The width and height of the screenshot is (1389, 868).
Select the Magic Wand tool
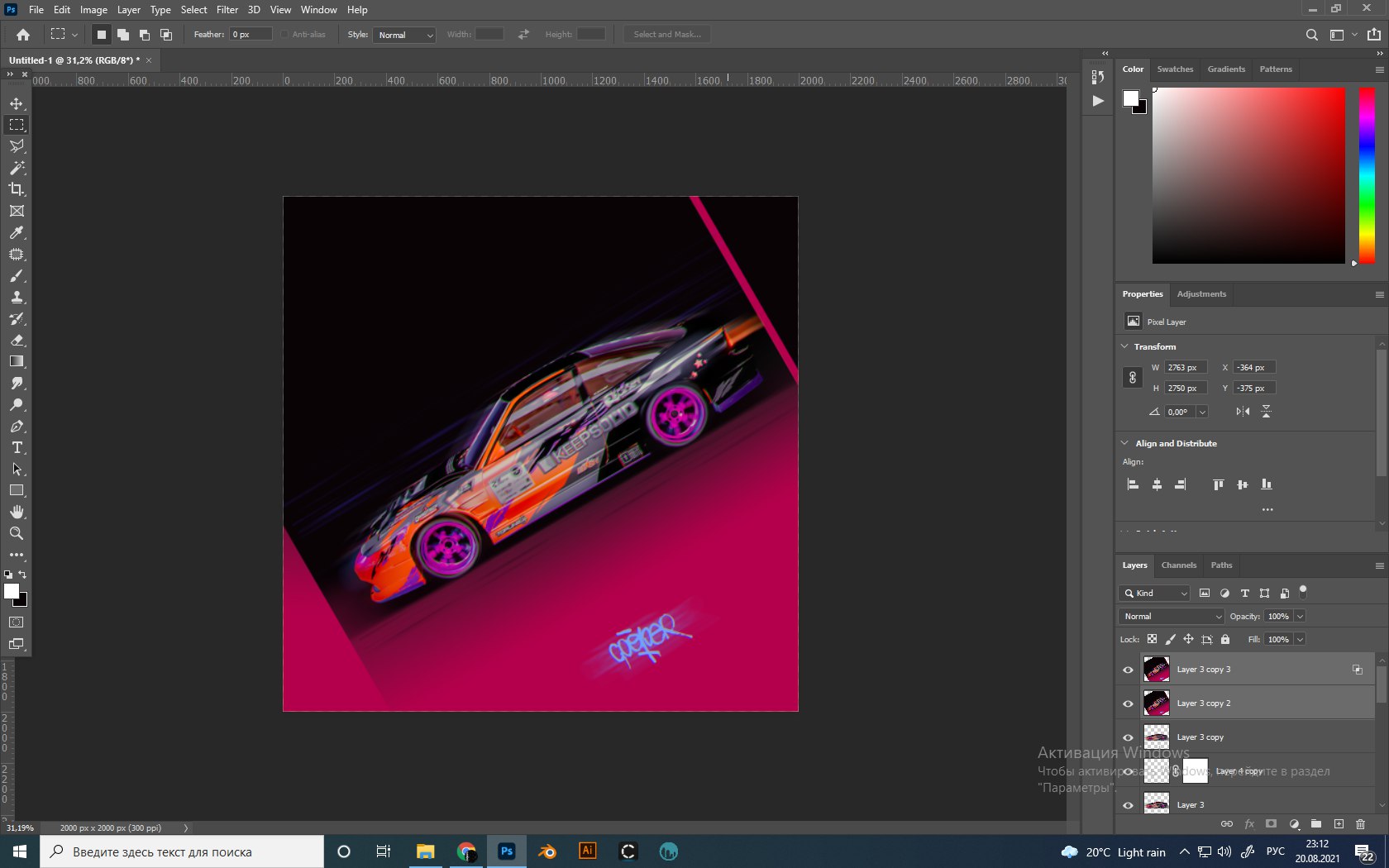(17, 168)
